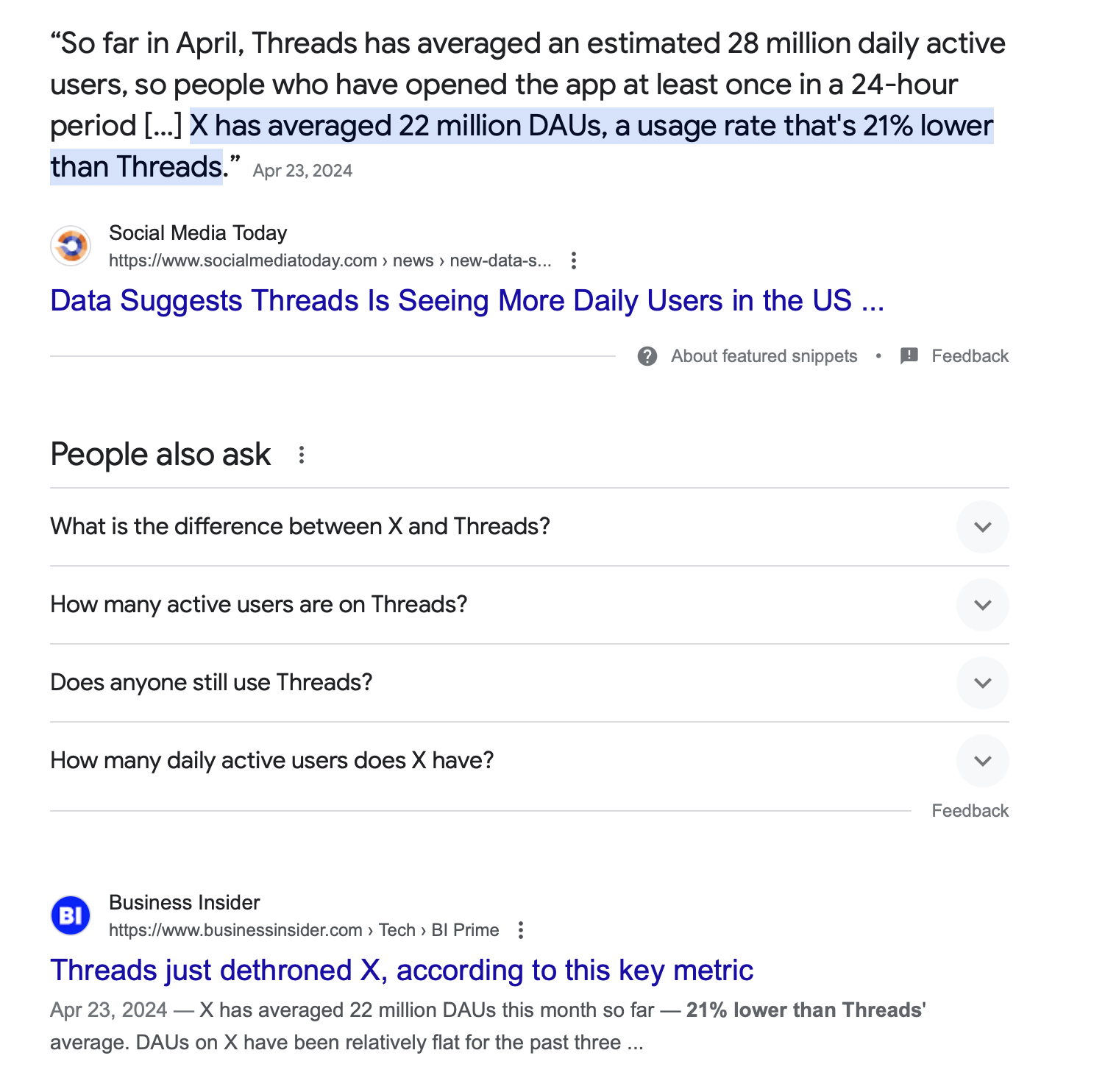Open "Data Suggests Threads Is Seeing More Daily Users" link
The height and width of the screenshot is (1092, 1105).
coord(466,301)
